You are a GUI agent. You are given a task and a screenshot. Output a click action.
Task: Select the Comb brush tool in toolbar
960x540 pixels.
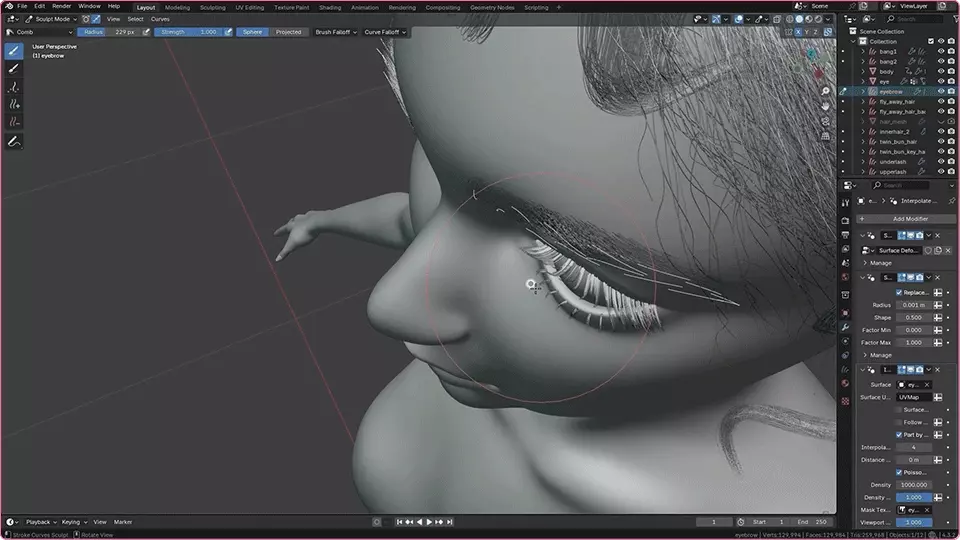(x=13, y=51)
